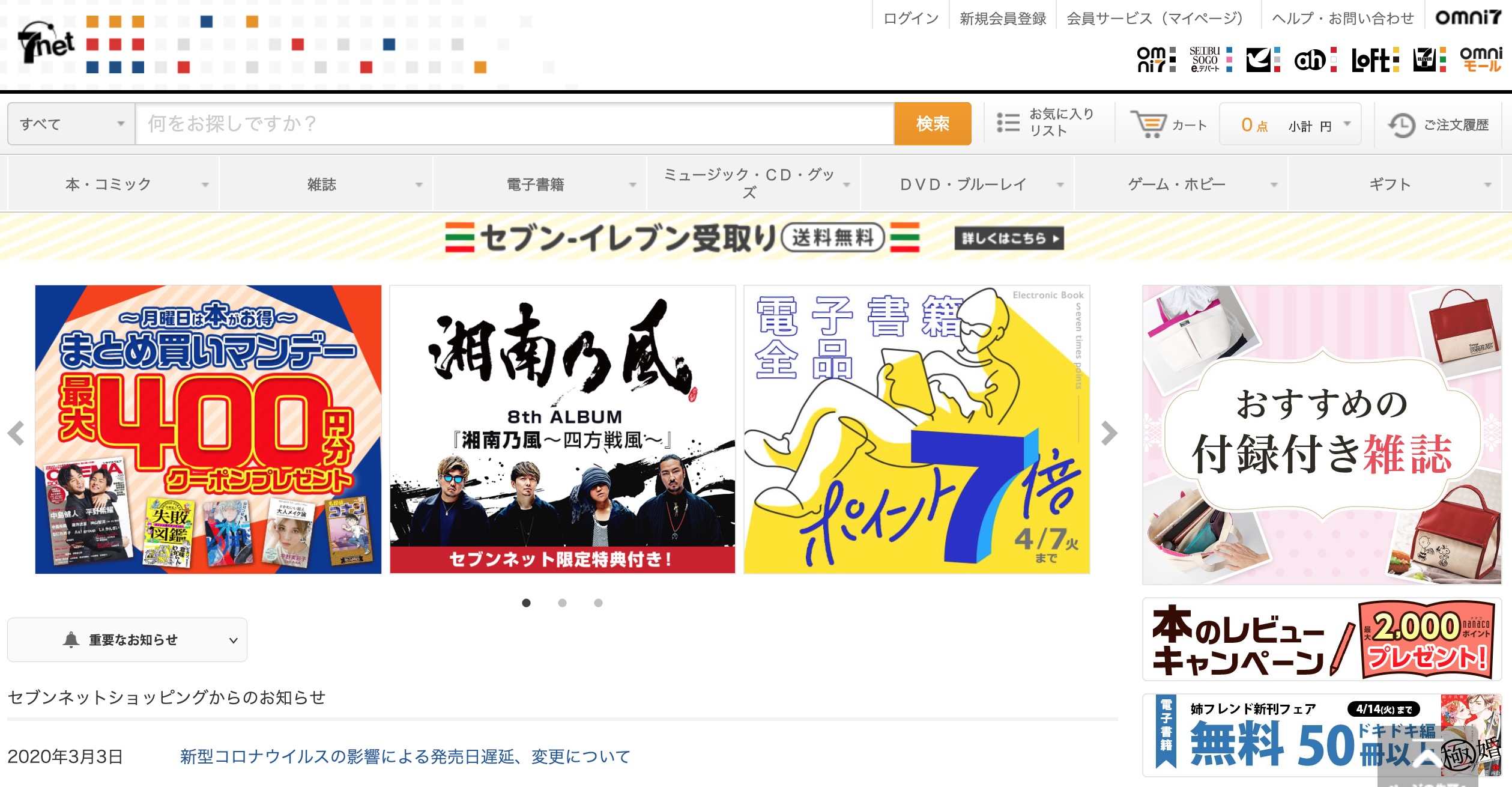Open the 本のレビューキャンペーン banner
The width and height of the screenshot is (1512, 787).
tap(1322, 639)
